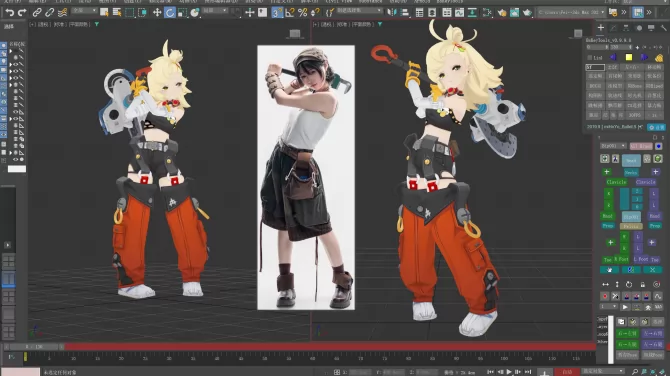Open the key filter dropdown at the bottom right

(x=603, y=371)
